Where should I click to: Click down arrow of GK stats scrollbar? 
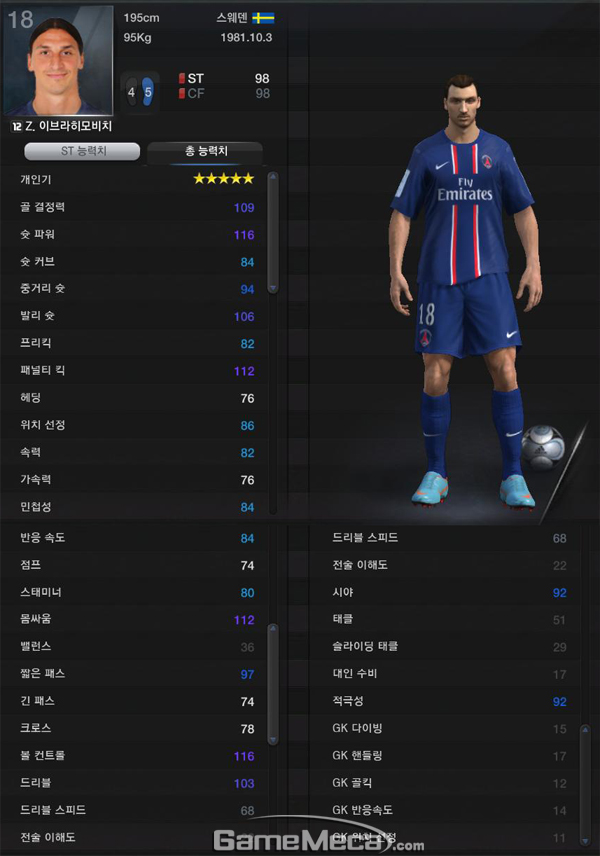(585, 840)
